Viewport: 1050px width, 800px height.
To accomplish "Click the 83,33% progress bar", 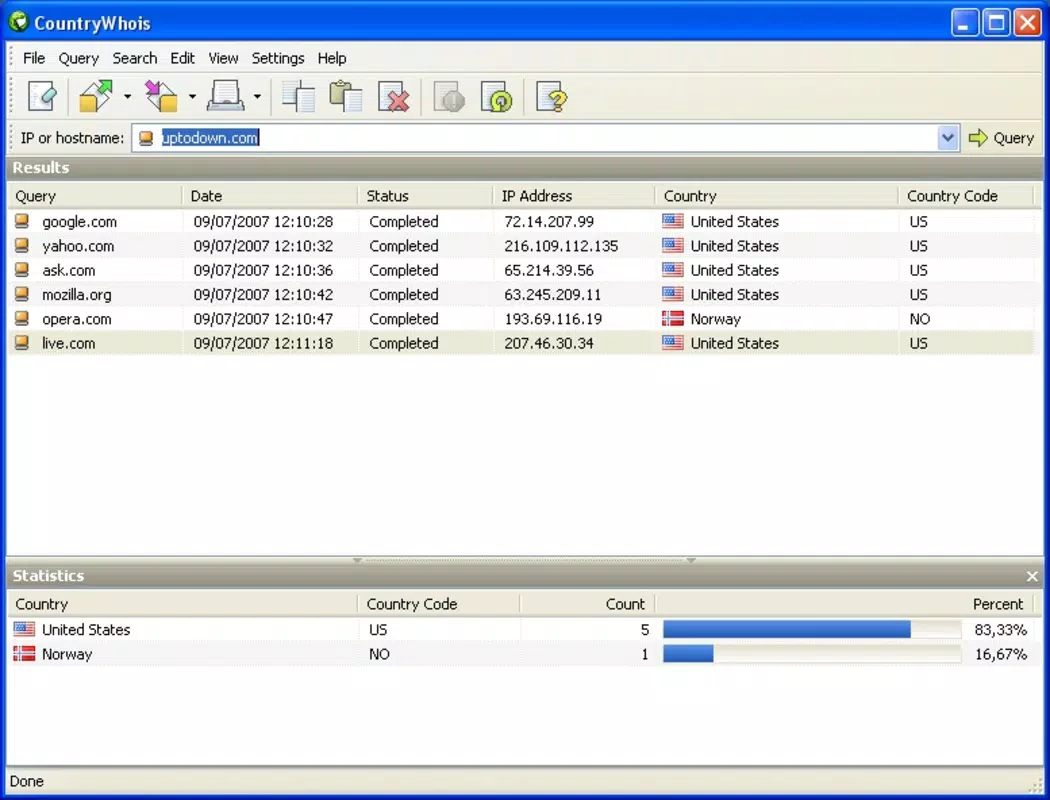I will click(812, 629).
